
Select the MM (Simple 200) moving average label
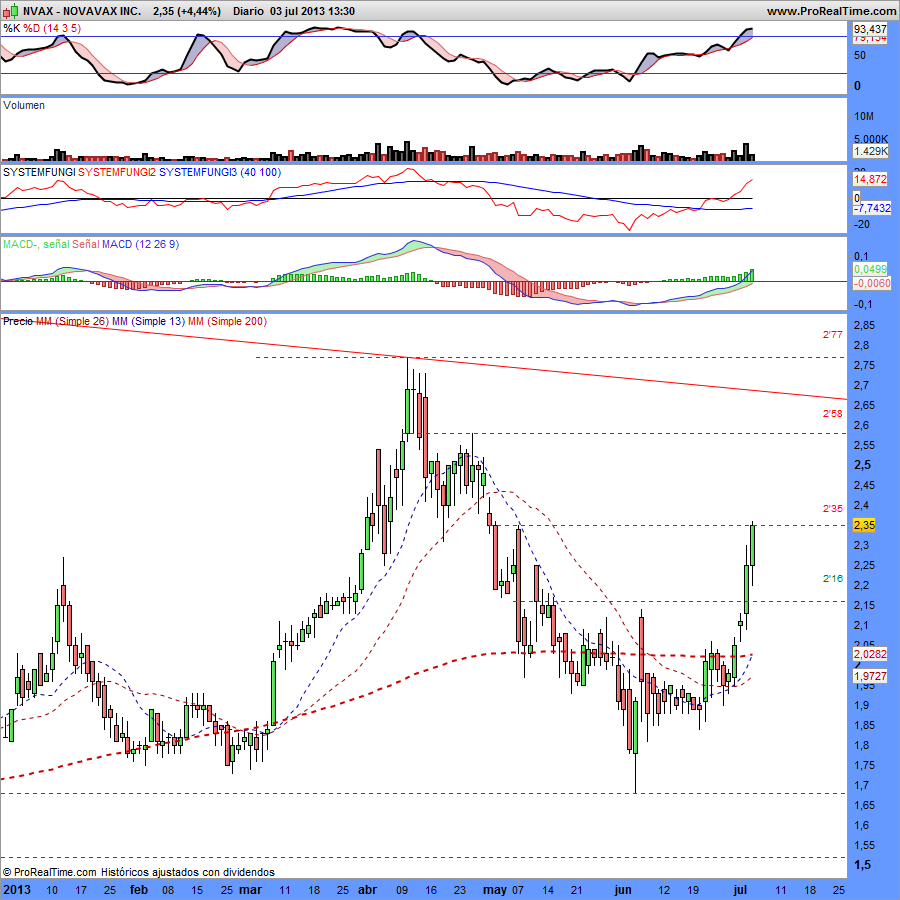pyautogui.click(x=226, y=321)
